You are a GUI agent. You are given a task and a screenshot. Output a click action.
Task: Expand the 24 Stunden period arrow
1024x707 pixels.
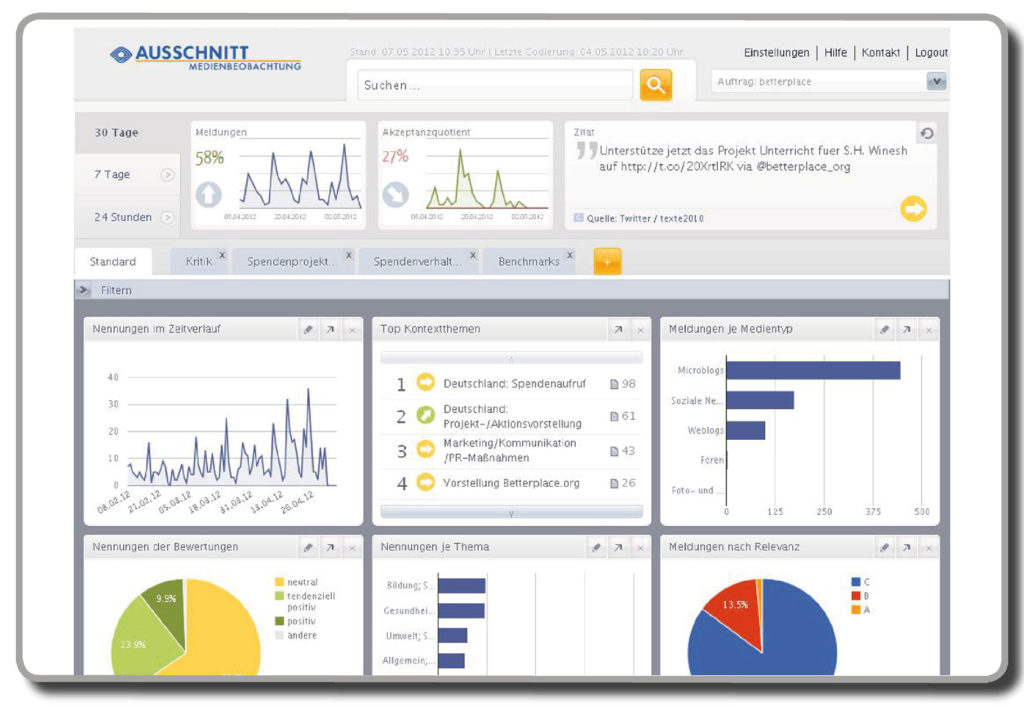coord(167,217)
